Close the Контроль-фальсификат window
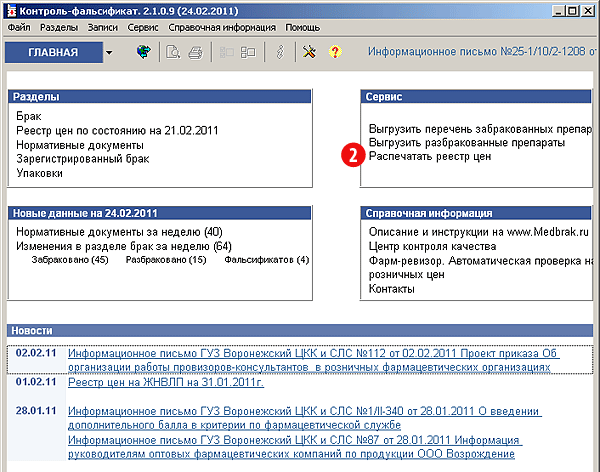This screenshot has width=600, height=472. pos(588,11)
